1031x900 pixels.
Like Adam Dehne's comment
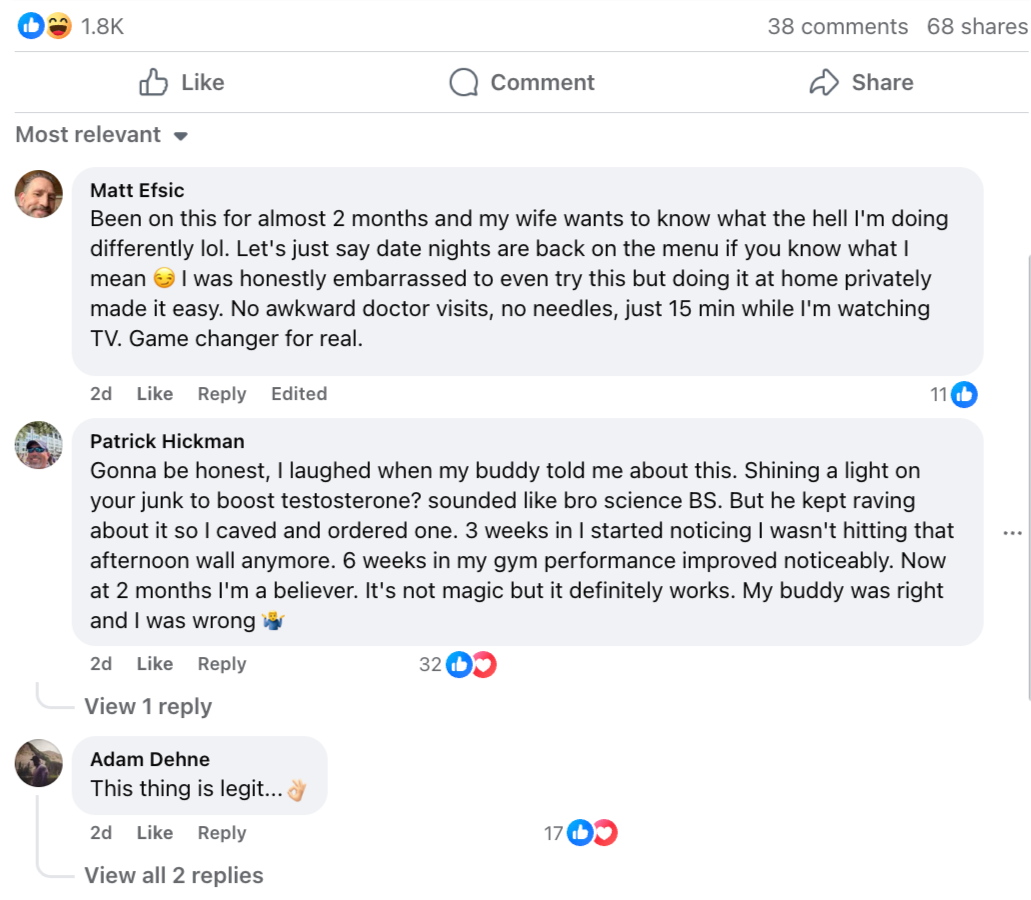point(155,833)
